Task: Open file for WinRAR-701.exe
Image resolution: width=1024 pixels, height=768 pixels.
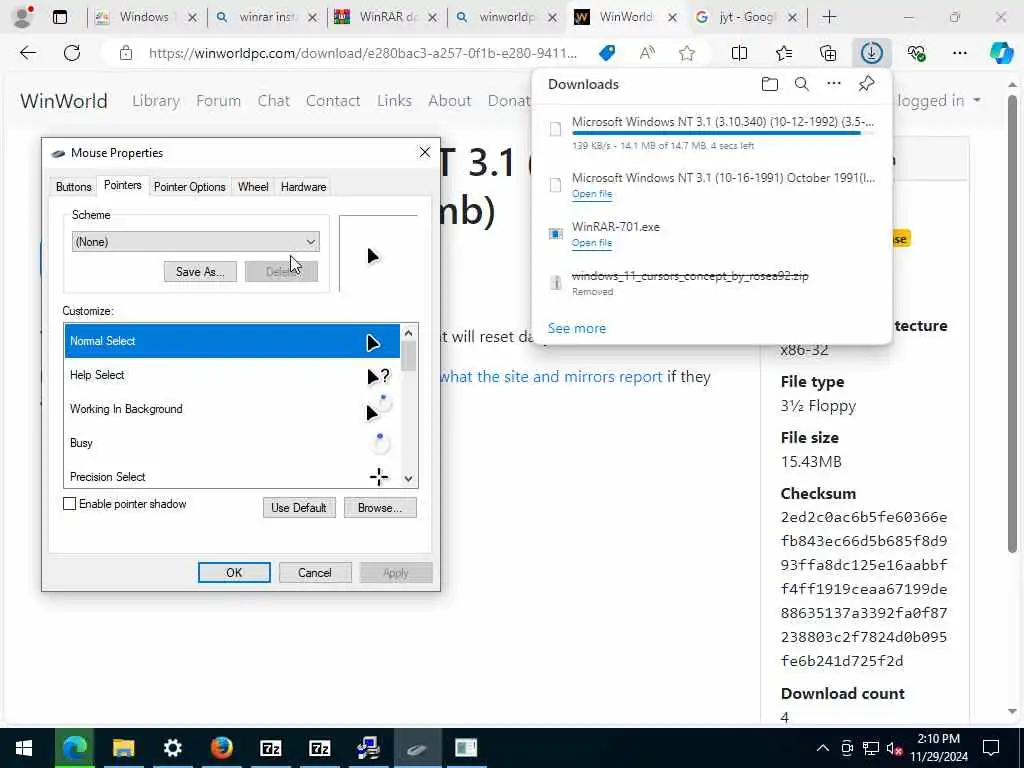Action: [x=592, y=243]
